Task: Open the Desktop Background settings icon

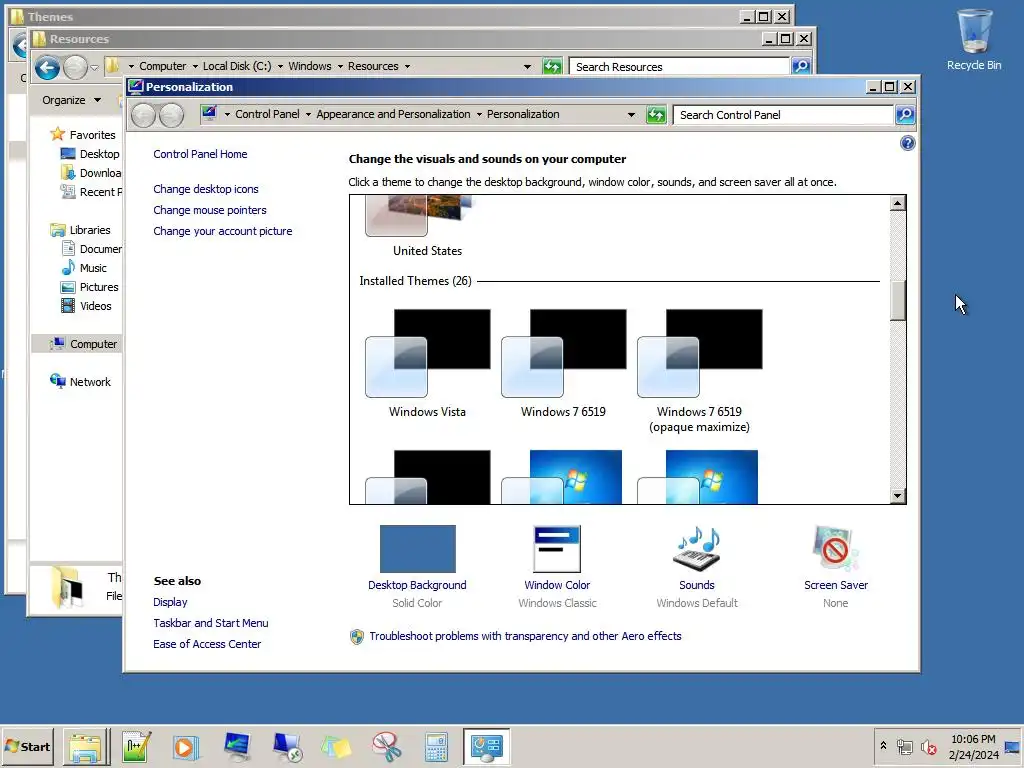Action: coord(417,549)
